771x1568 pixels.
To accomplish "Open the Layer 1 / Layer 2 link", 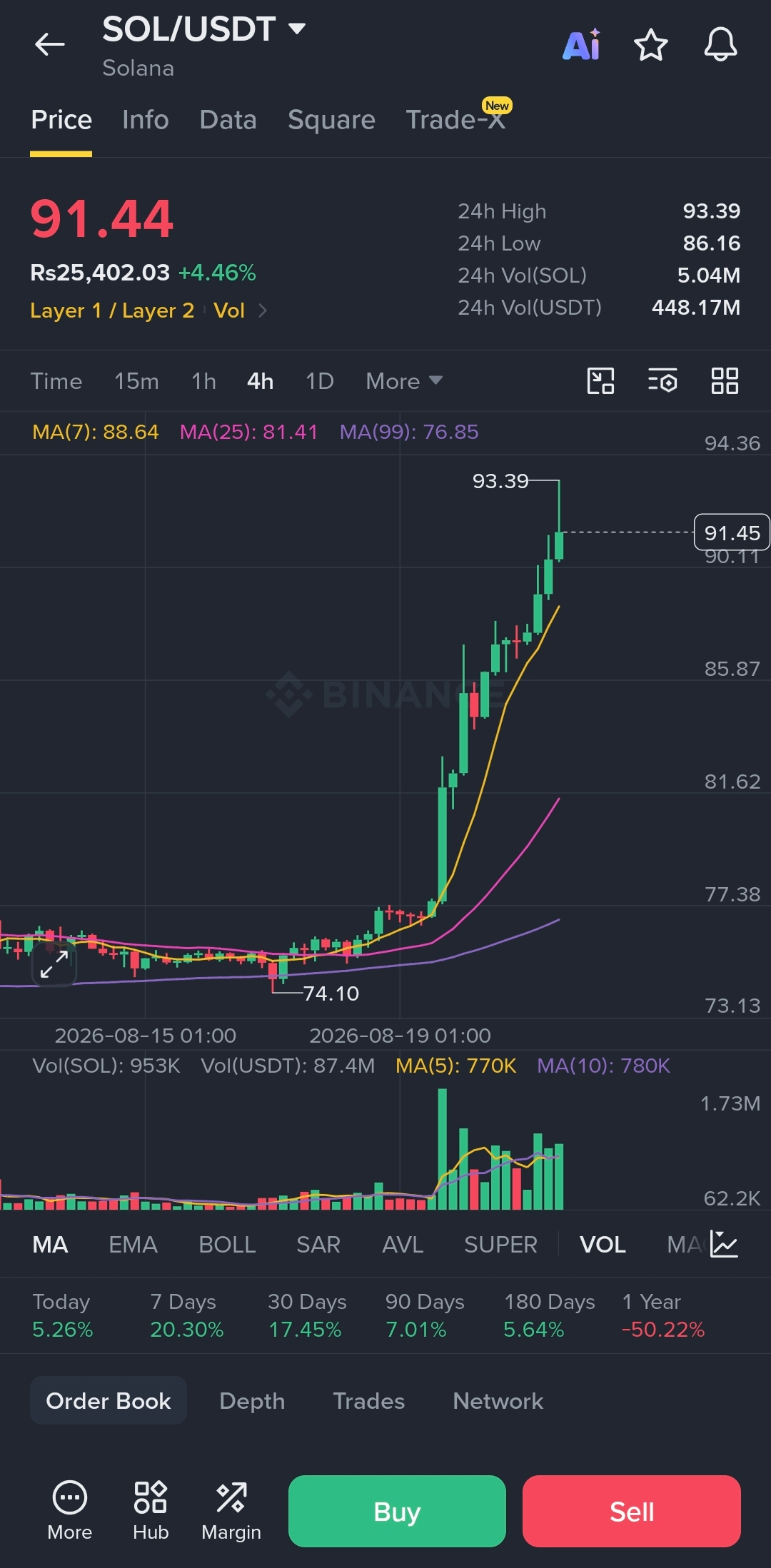I will pos(112,310).
